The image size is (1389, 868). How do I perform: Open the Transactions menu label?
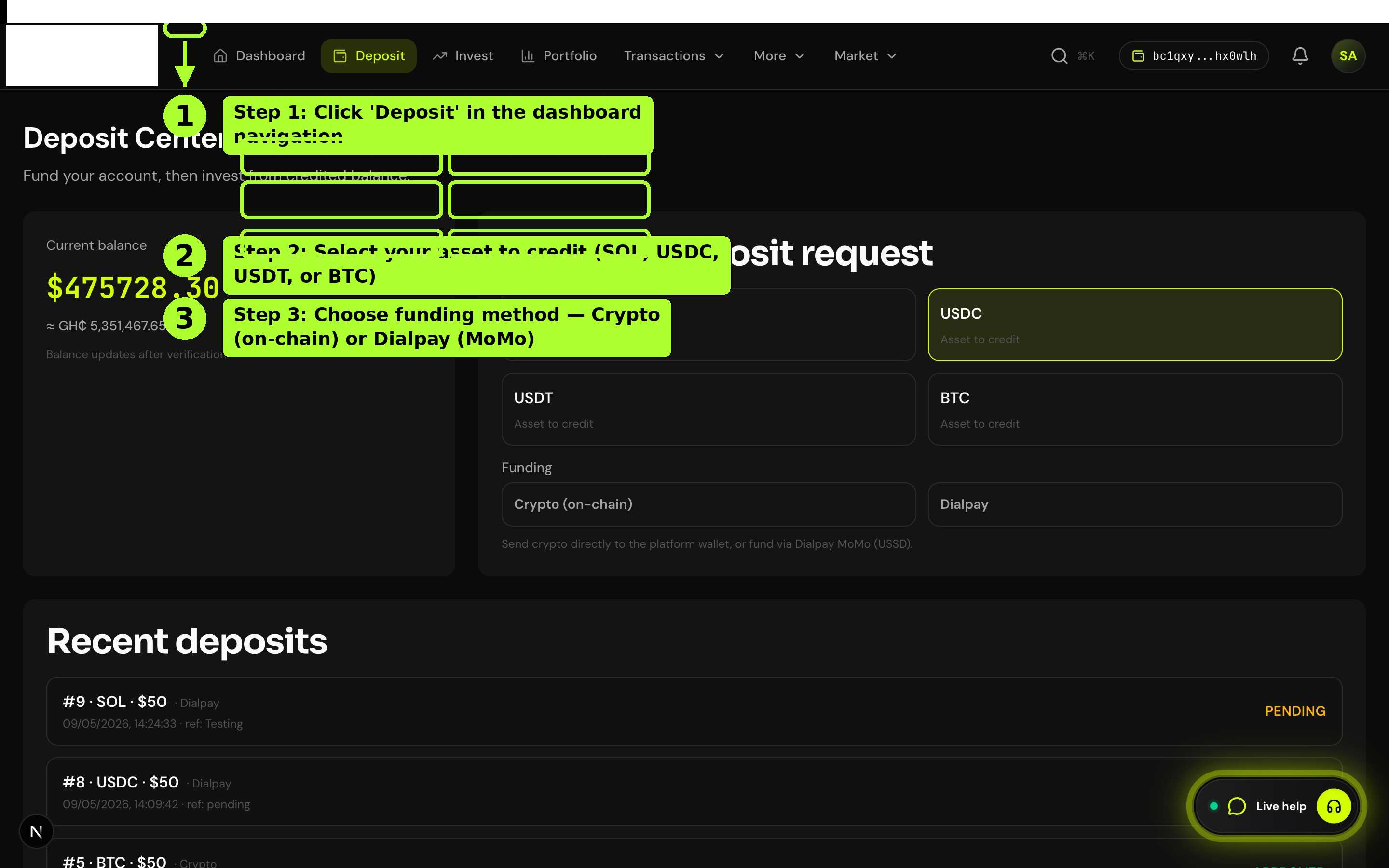click(665, 55)
